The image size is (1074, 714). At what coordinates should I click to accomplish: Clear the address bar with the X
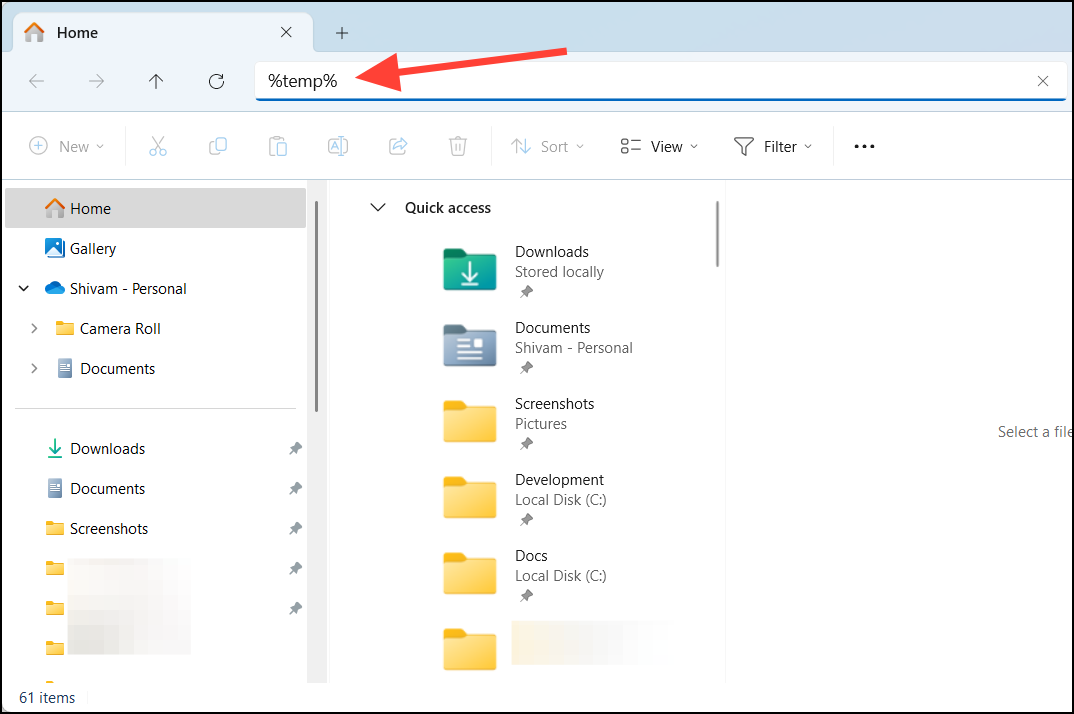(x=1043, y=81)
